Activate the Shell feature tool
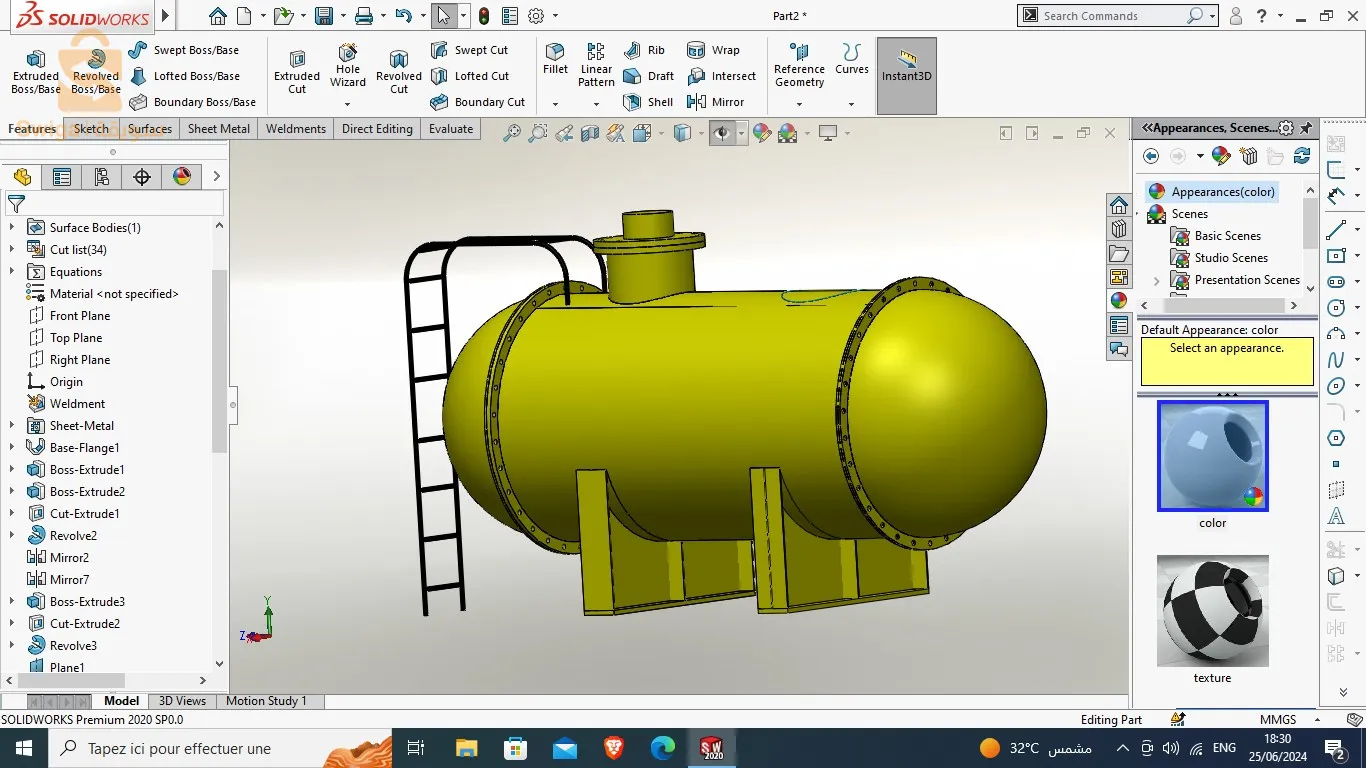This screenshot has width=1366, height=768. (x=649, y=102)
